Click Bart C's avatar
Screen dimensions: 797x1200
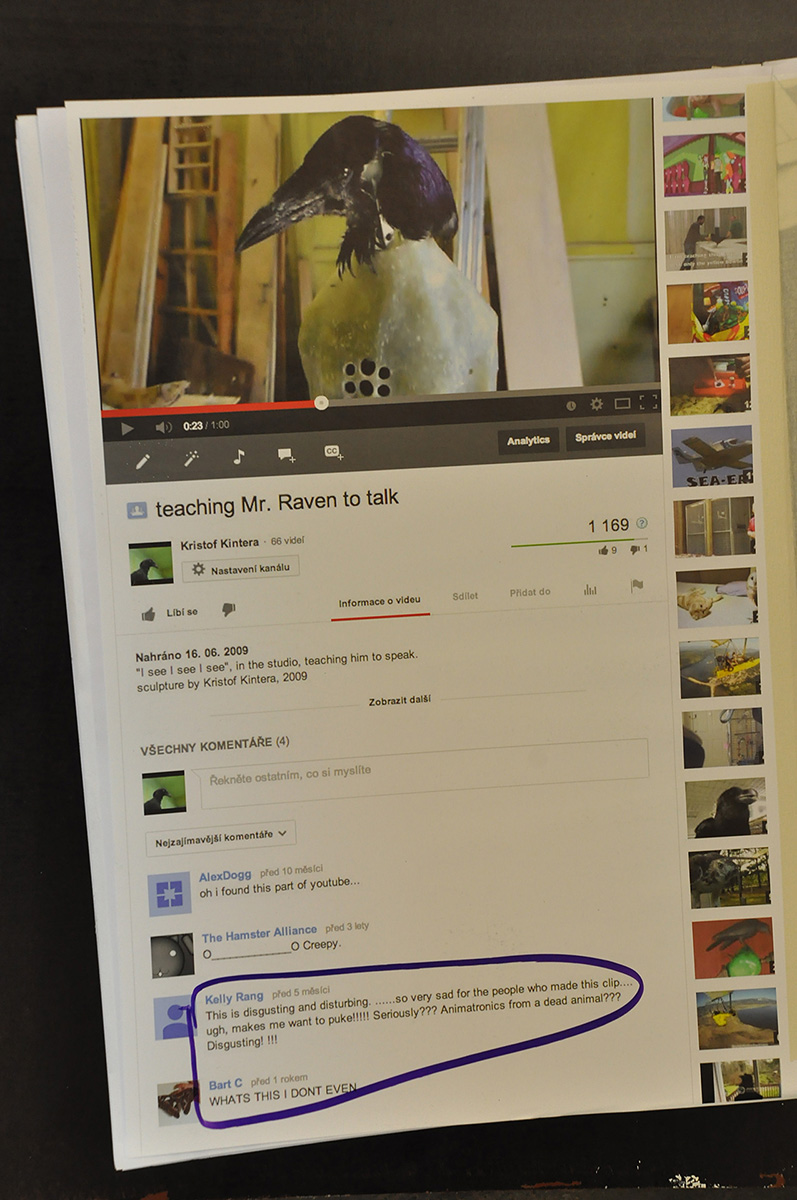178,1103
